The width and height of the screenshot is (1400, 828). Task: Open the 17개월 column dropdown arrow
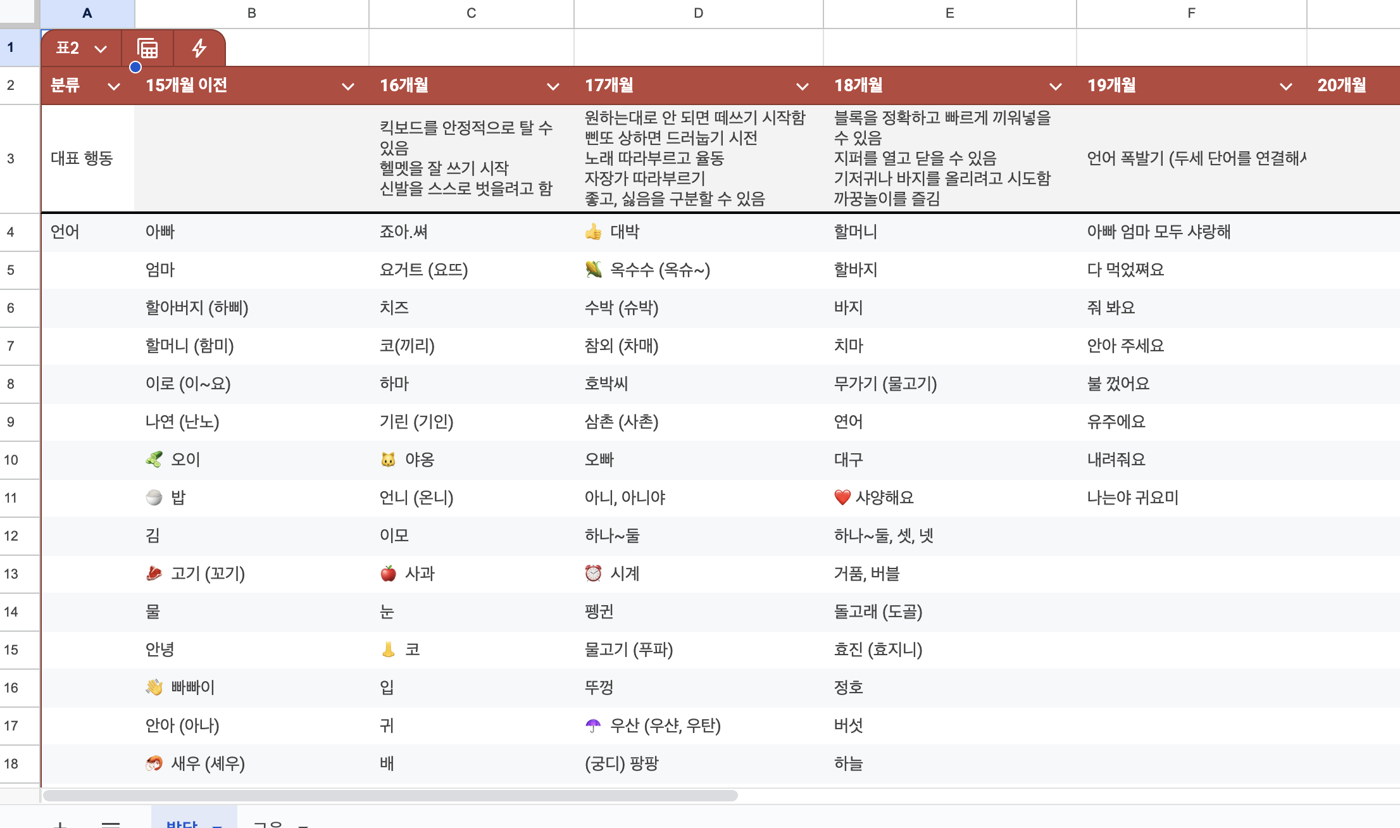(802, 87)
